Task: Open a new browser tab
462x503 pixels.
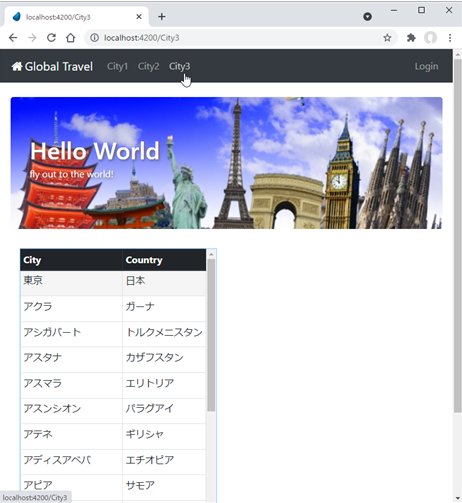Action: [x=162, y=17]
